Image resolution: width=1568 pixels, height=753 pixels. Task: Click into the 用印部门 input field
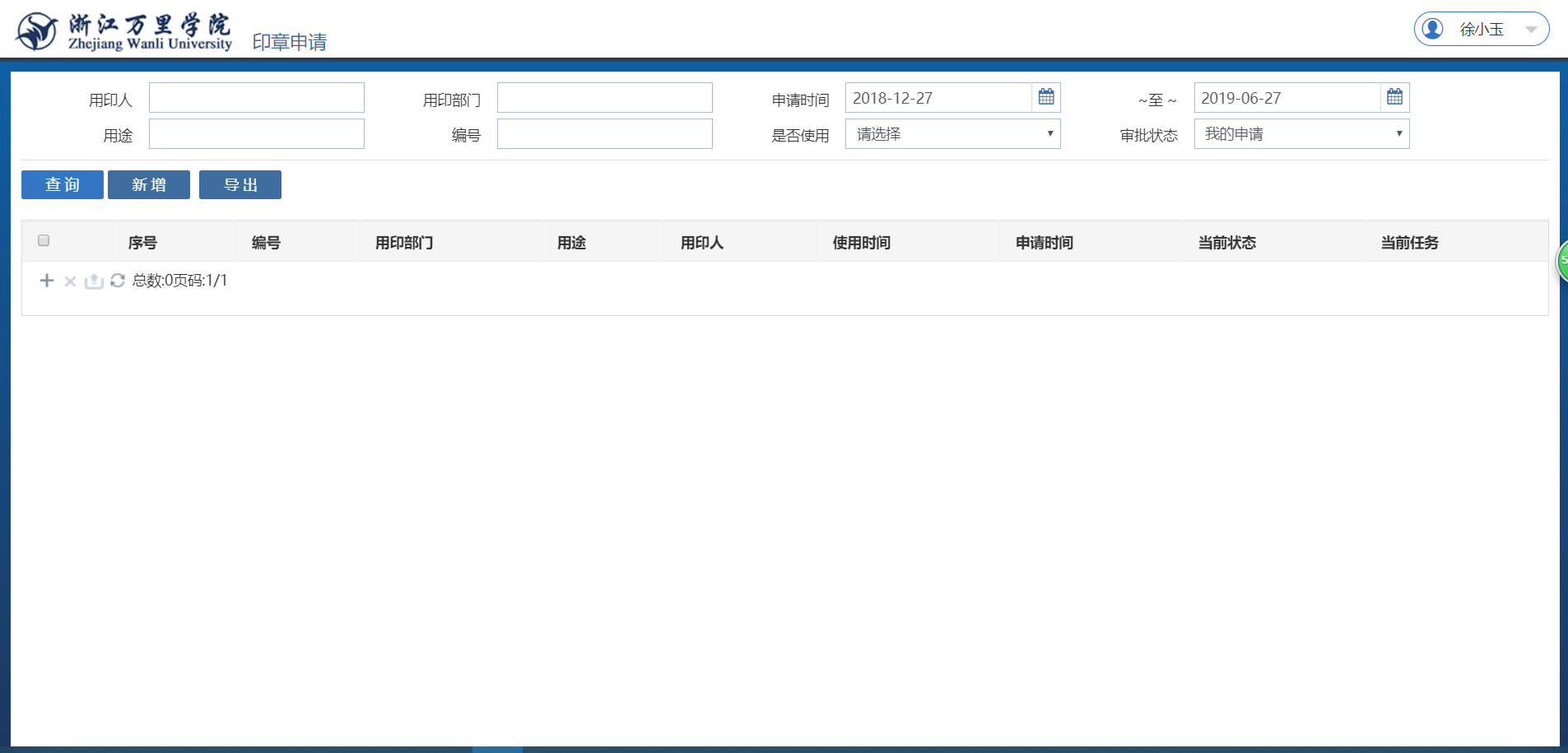[x=604, y=98]
